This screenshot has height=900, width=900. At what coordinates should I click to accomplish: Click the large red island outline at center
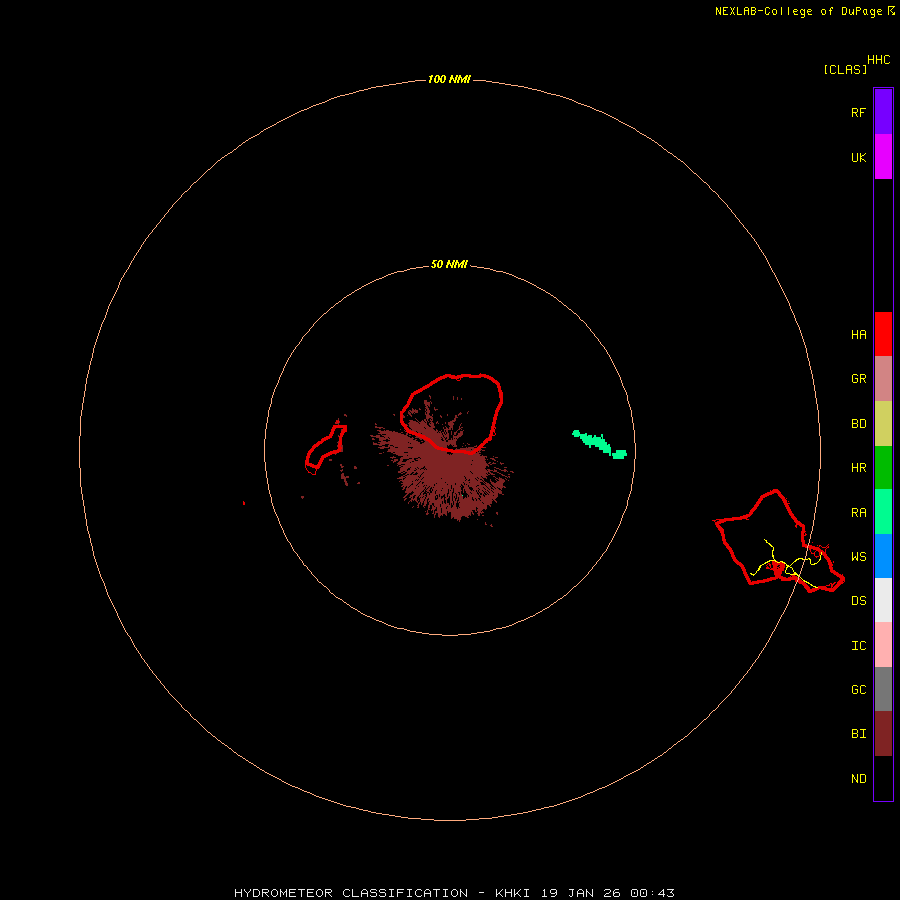[452, 413]
